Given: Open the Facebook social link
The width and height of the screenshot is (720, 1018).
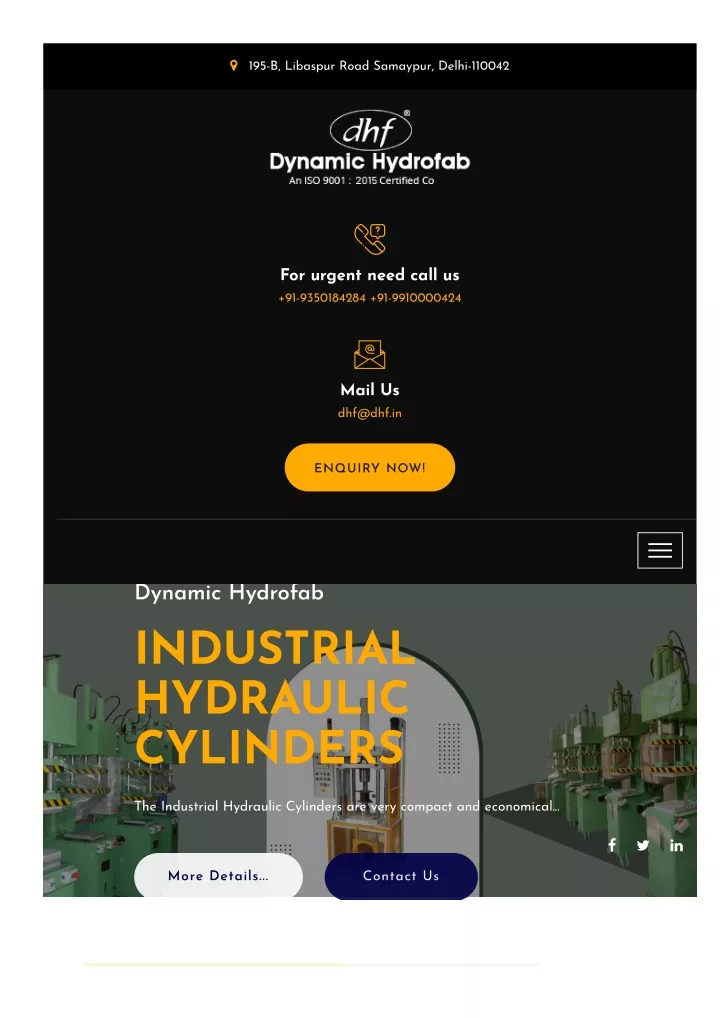Looking at the screenshot, I should tap(612, 845).
